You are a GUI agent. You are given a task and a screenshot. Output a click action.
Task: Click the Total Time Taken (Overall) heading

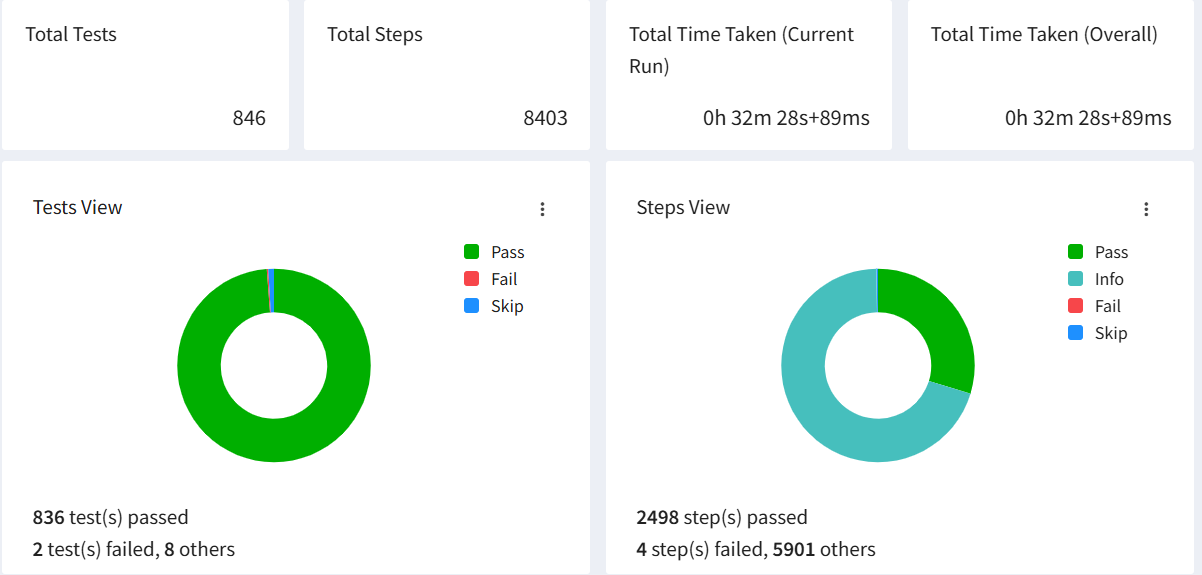click(1044, 34)
